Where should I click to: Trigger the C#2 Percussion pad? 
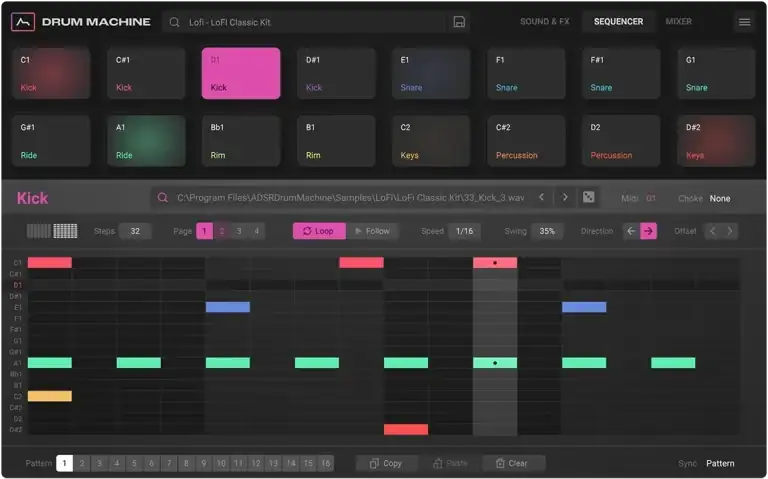527,141
